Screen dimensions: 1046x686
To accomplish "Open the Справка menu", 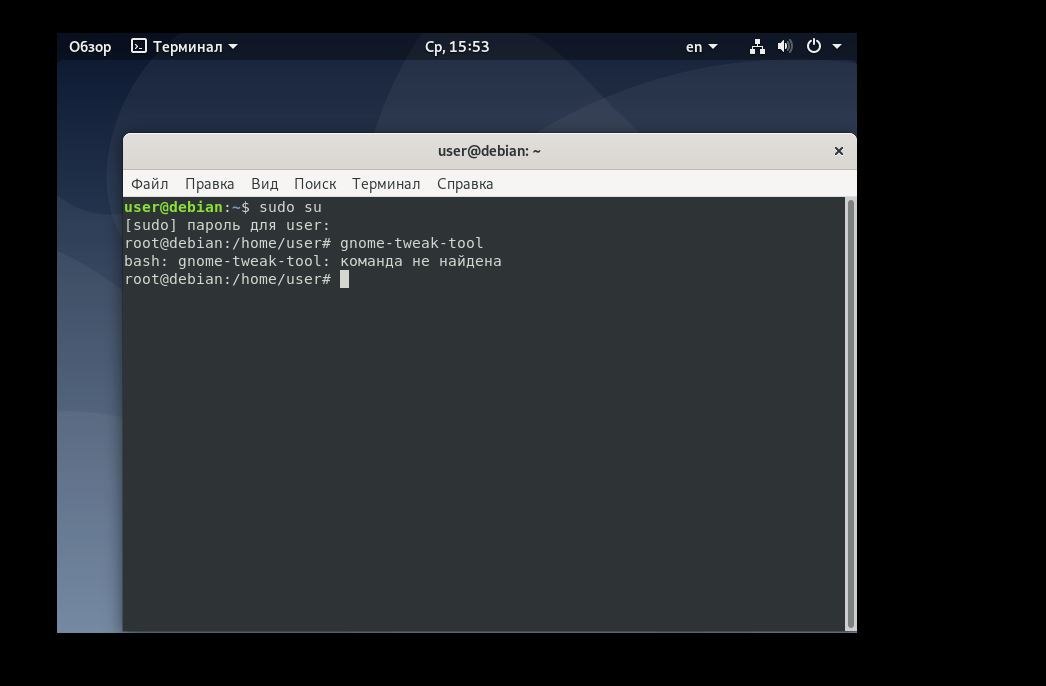I will click(x=465, y=184).
